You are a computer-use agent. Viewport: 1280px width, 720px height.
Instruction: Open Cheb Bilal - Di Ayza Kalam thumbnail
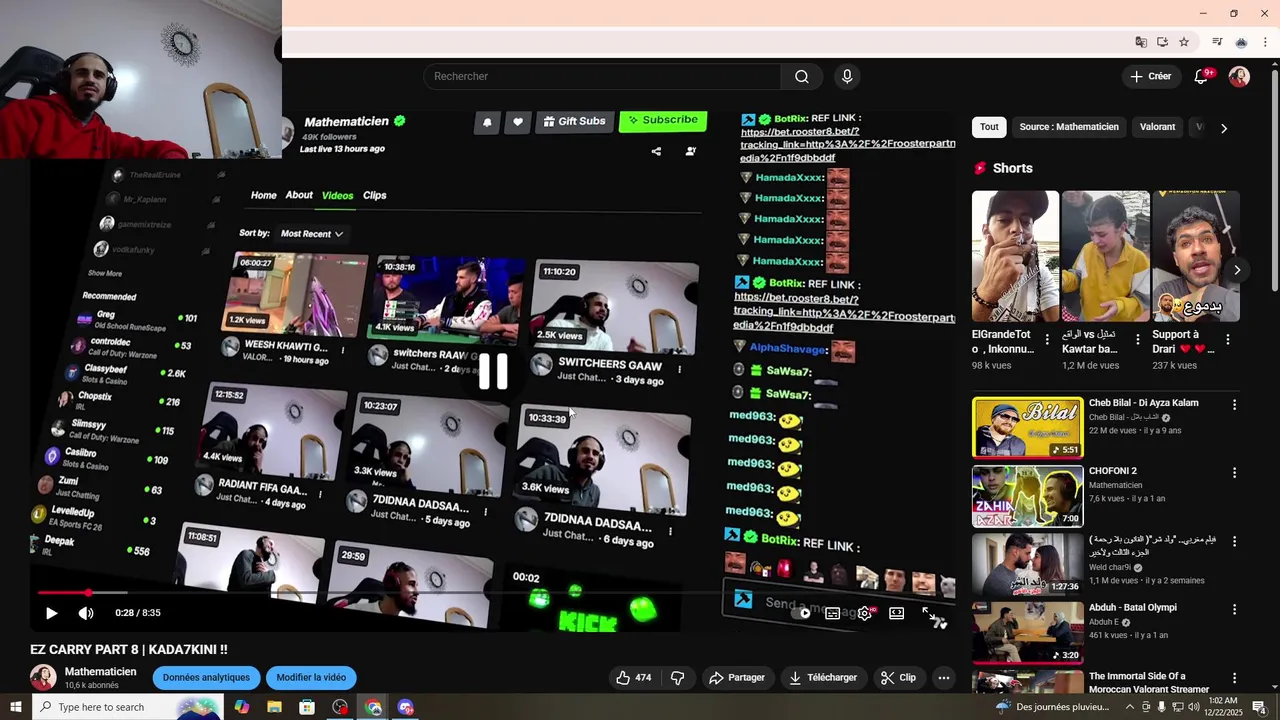click(x=1027, y=428)
